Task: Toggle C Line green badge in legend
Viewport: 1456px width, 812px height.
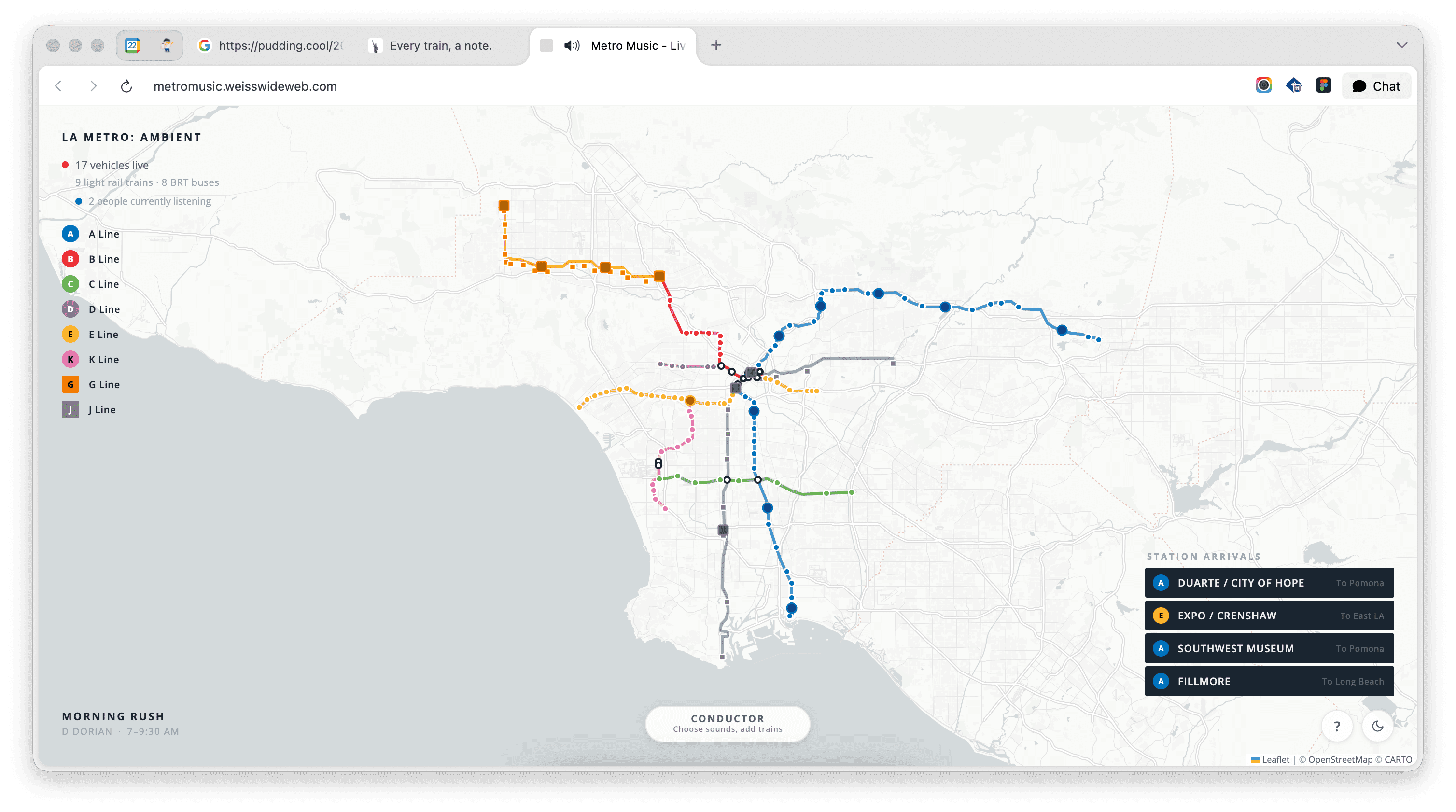Action: (70, 284)
